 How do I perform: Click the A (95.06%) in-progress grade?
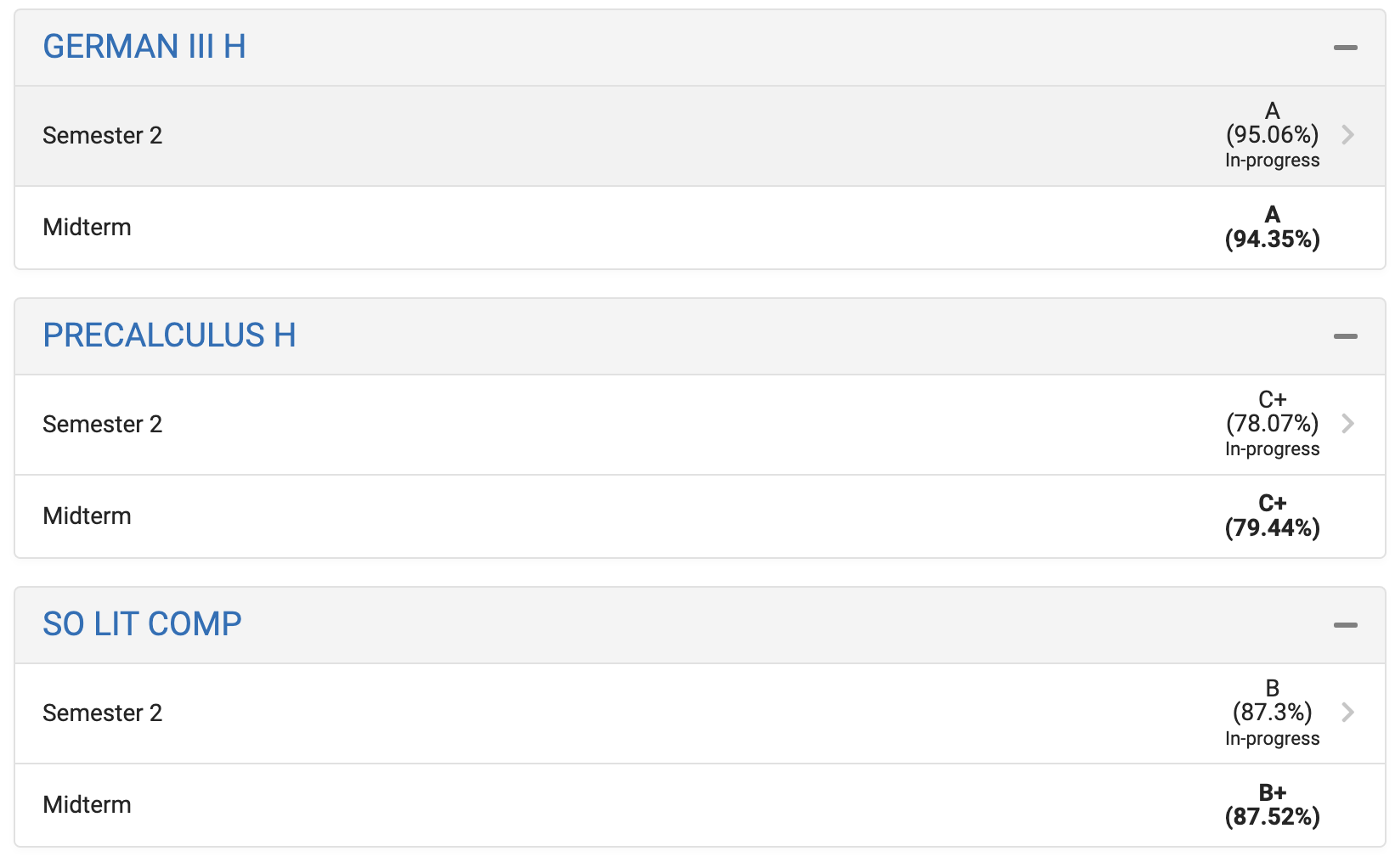[x=1272, y=135]
